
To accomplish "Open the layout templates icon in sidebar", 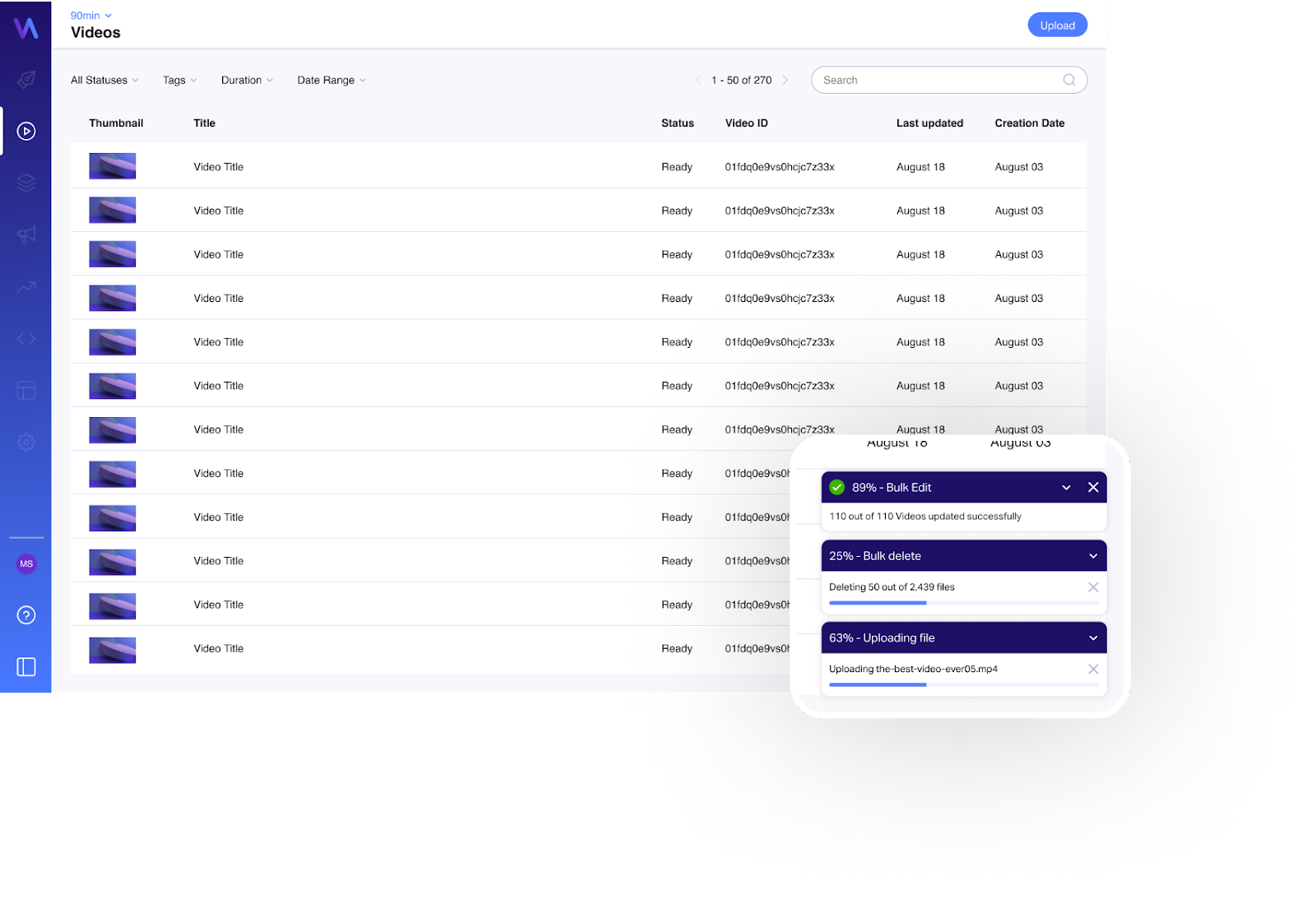I will [26, 390].
